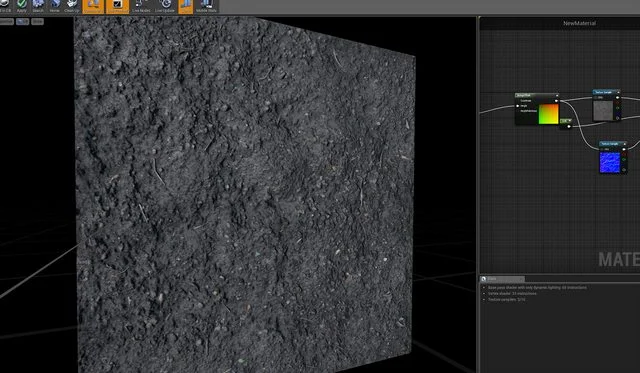Click the upper Texture Sample UVs input
The height and width of the screenshot is (373, 640).
point(599,98)
